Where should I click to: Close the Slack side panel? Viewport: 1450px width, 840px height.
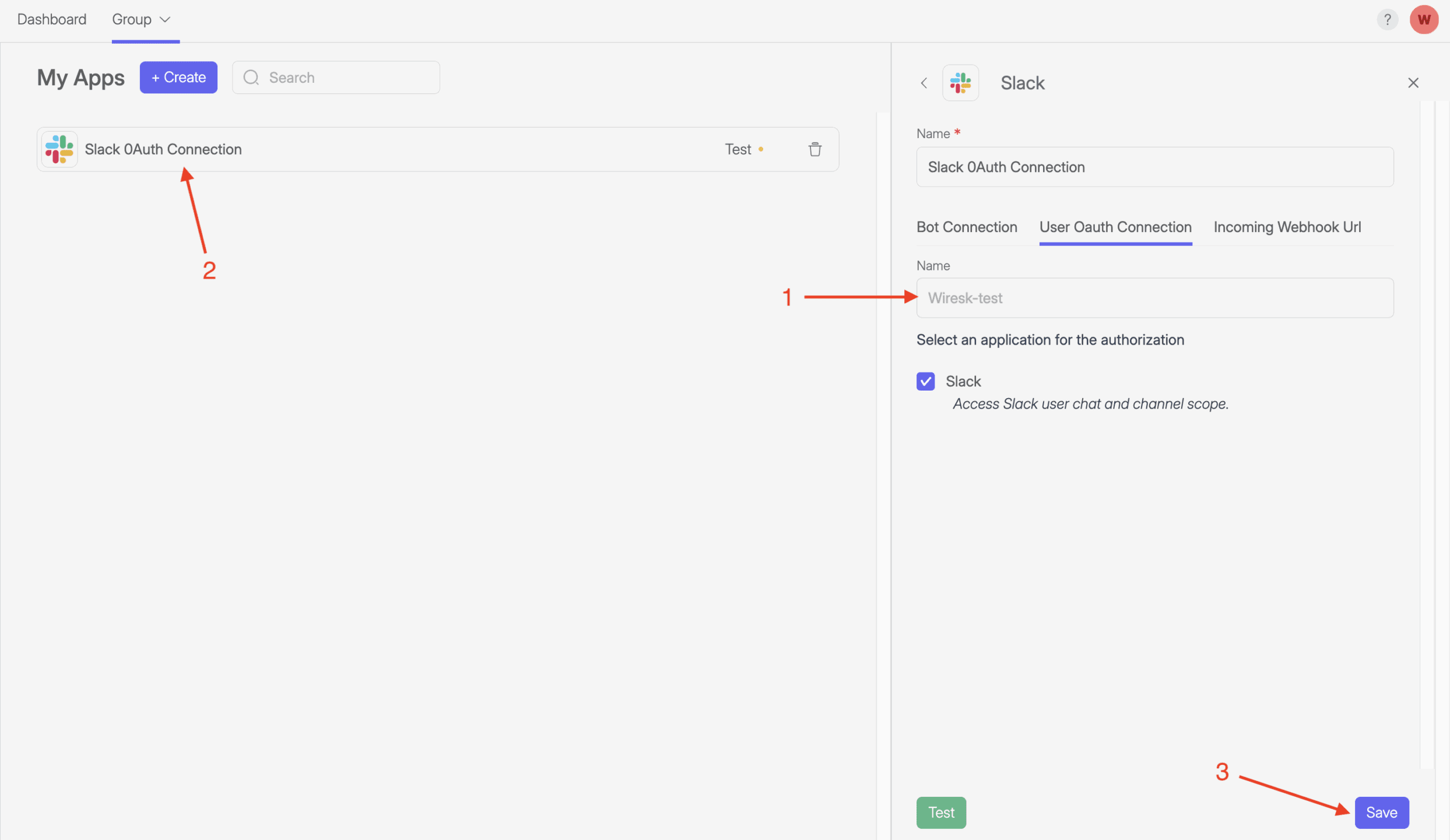coord(1413,83)
